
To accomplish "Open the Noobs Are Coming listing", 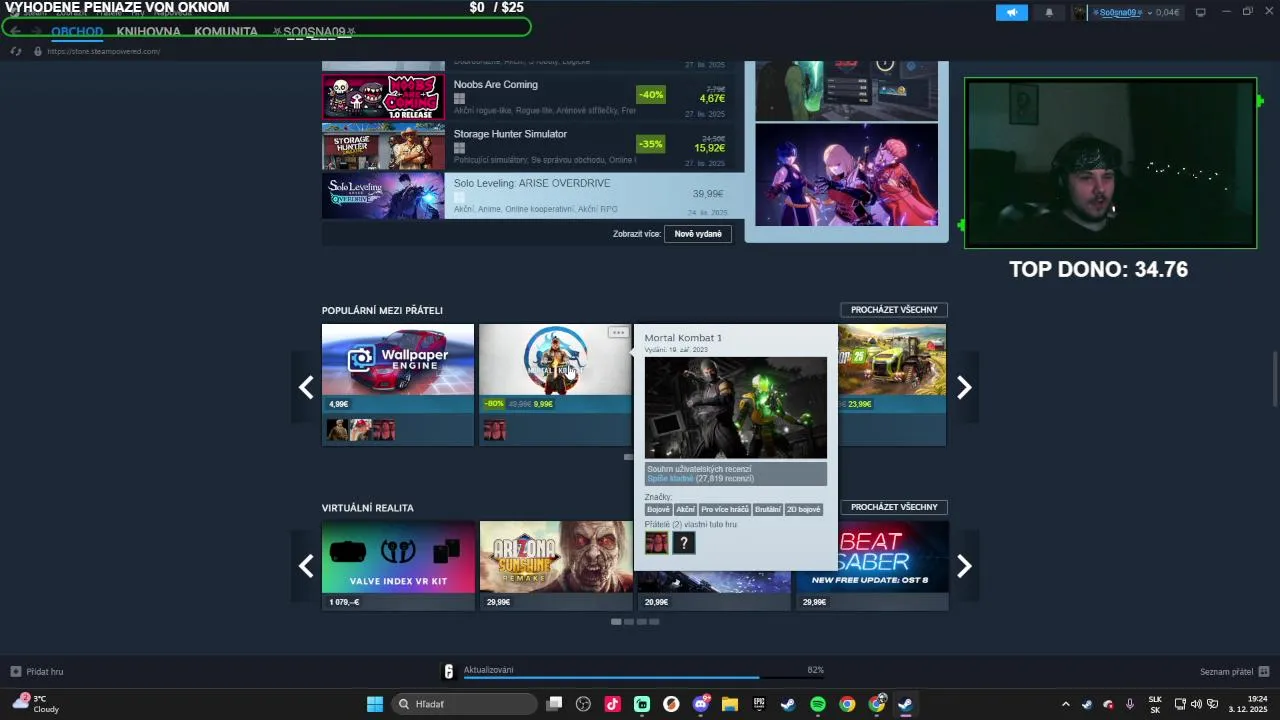I will pos(533,97).
